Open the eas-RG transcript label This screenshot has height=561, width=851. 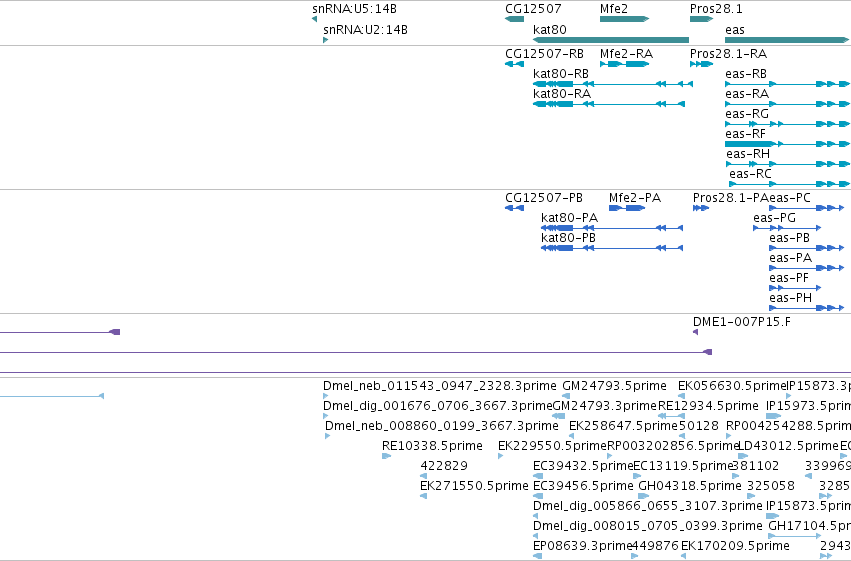(747, 114)
